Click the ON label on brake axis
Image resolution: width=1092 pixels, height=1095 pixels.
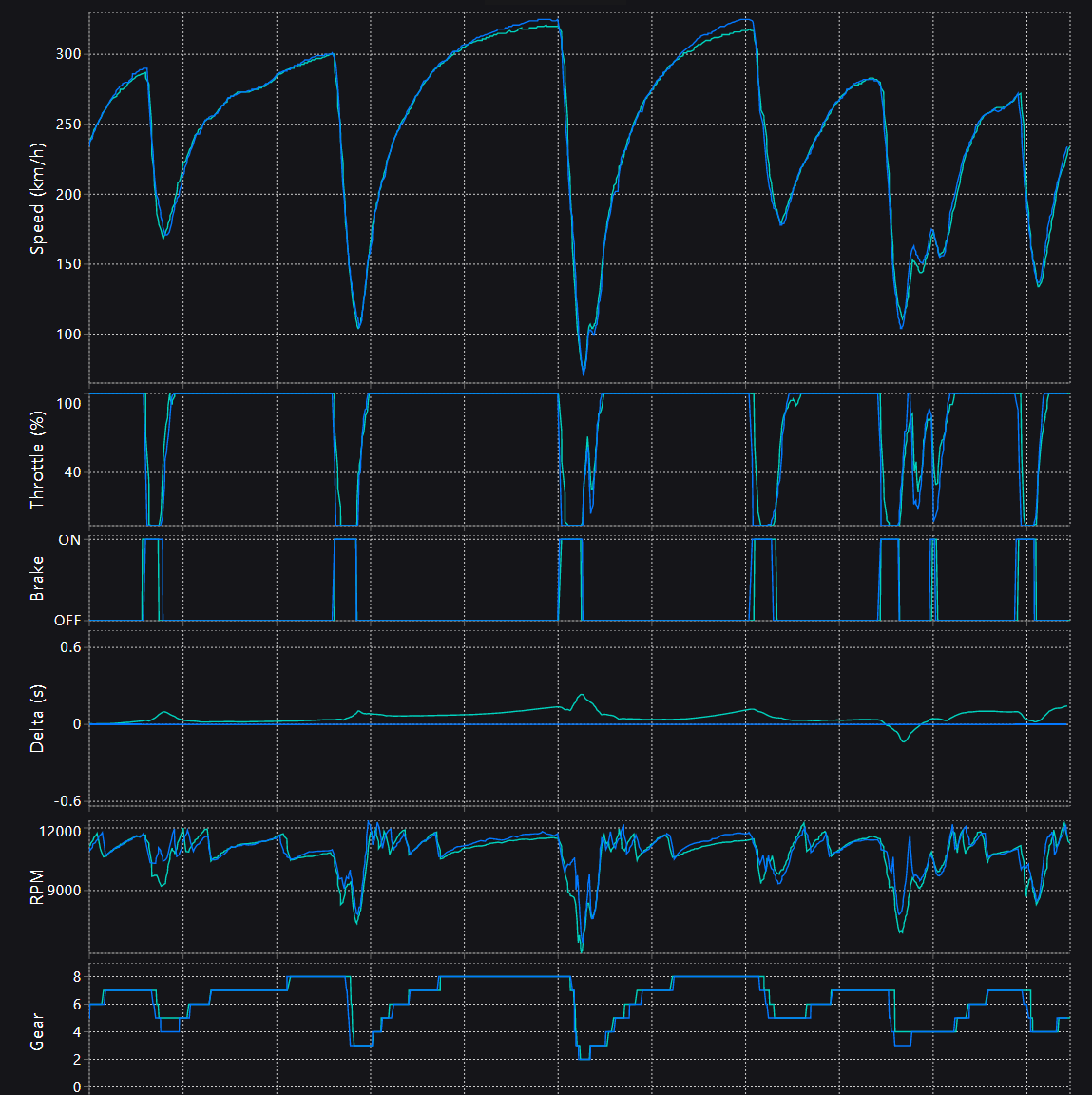tap(69, 540)
